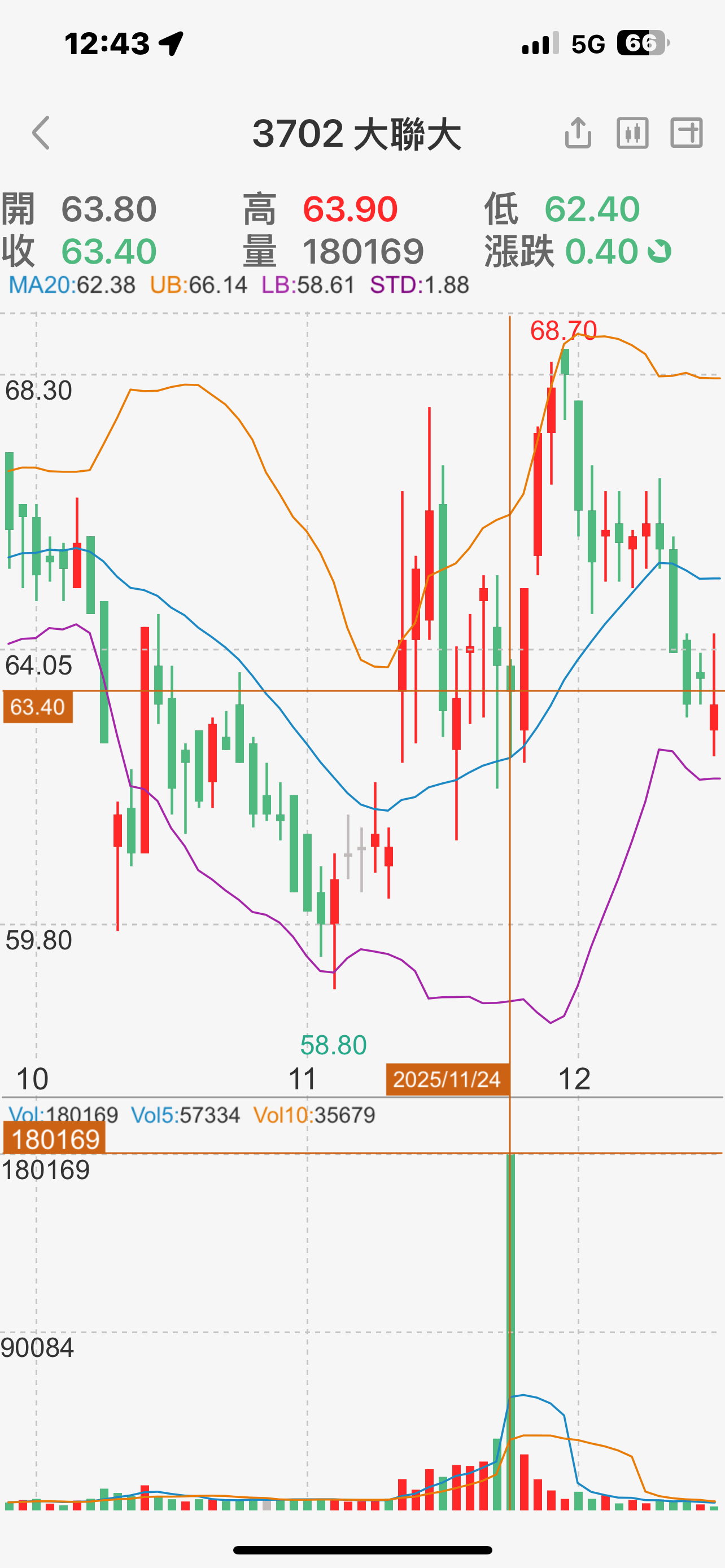Tap the 68.30 price axis label
Viewport: 725px width, 1568px height.
click(38, 390)
